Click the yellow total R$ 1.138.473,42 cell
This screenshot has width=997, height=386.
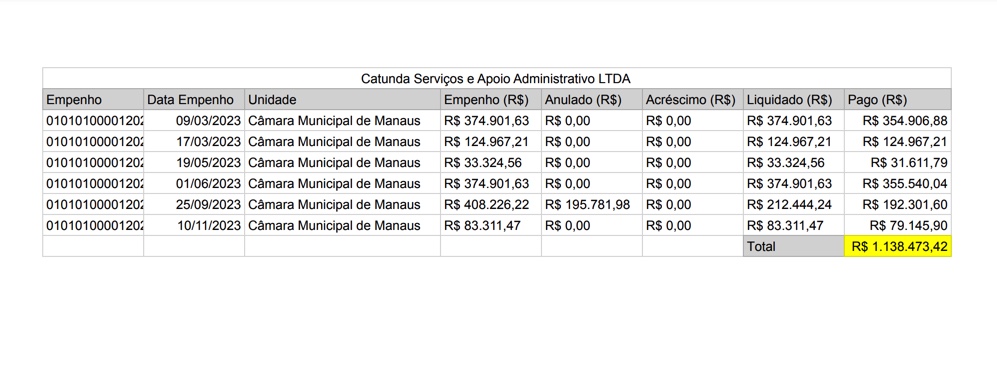pyautogui.click(x=898, y=247)
